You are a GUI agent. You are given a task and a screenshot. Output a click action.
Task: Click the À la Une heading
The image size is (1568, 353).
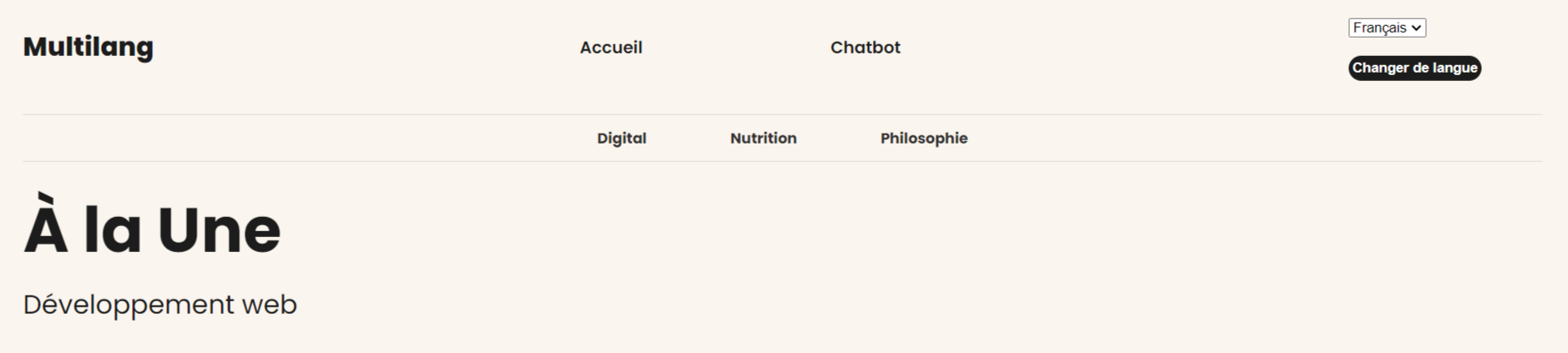pyautogui.click(x=152, y=229)
